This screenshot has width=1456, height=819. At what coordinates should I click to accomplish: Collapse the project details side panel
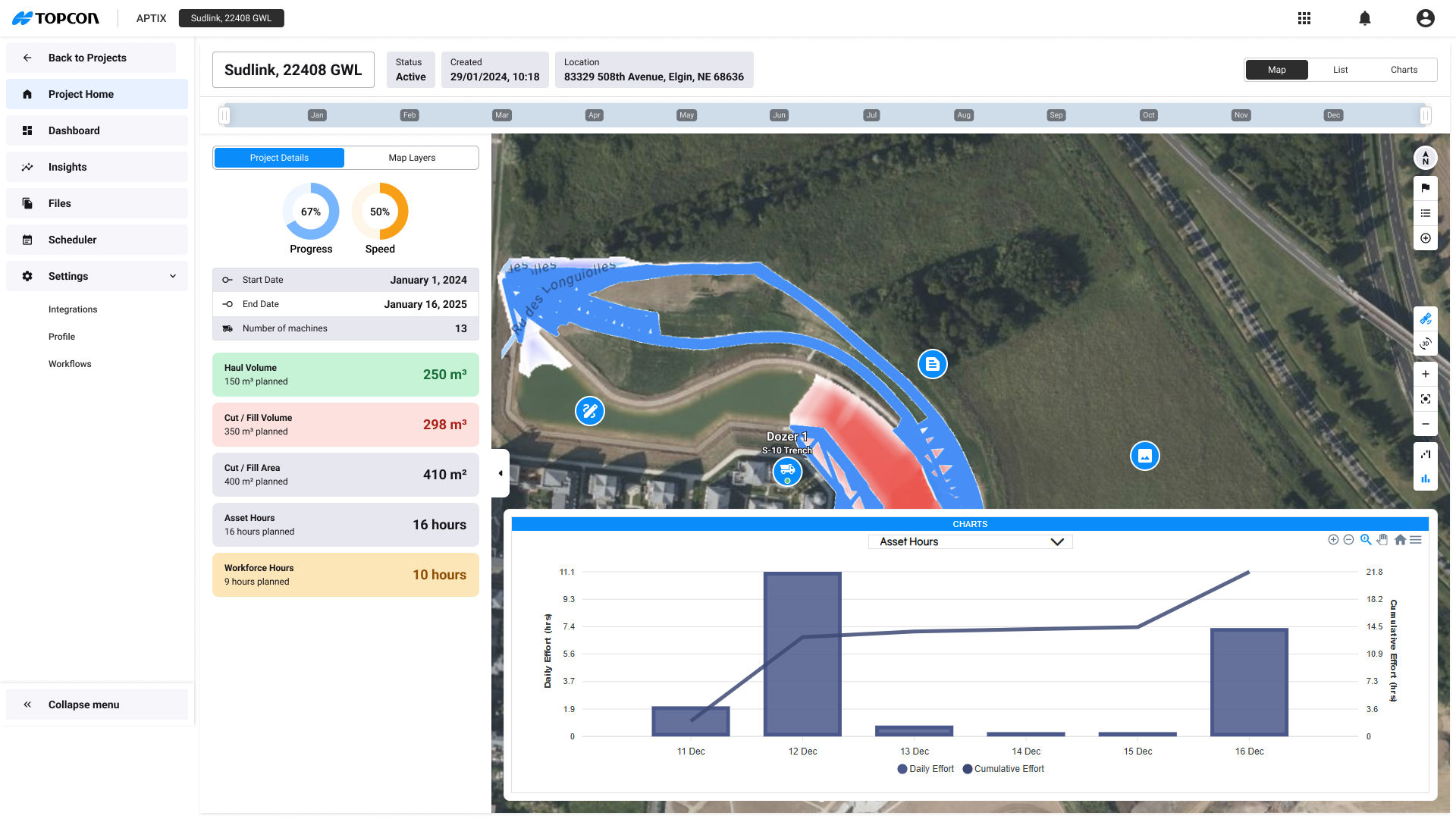(500, 473)
